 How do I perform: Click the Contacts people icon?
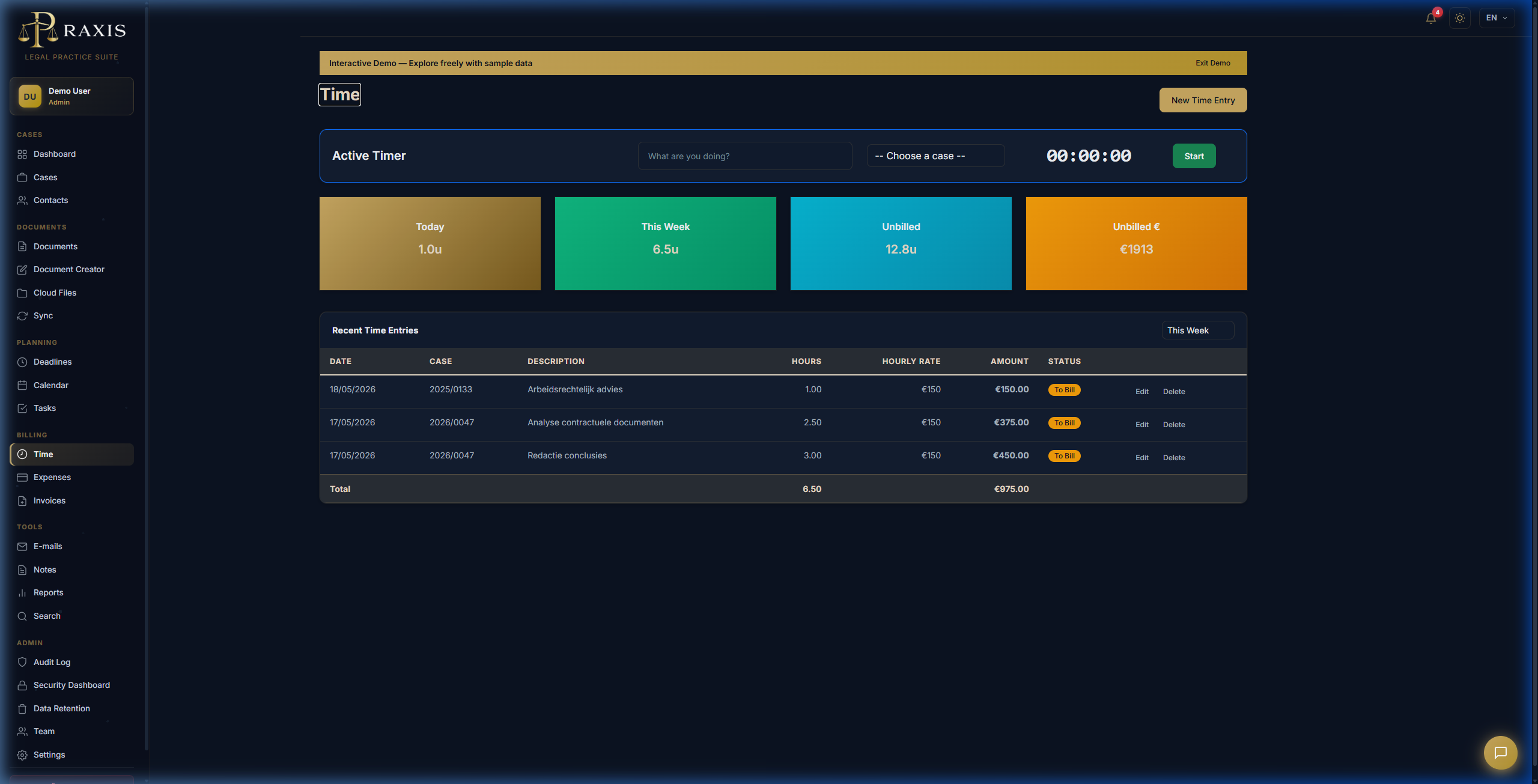22,201
